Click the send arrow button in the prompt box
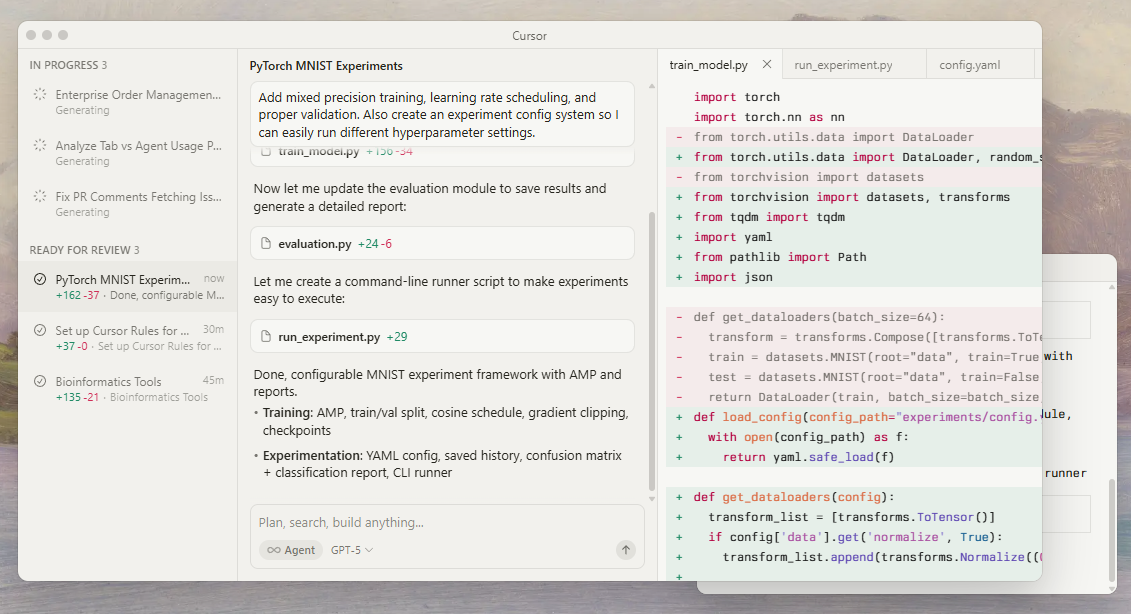 click(x=625, y=550)
